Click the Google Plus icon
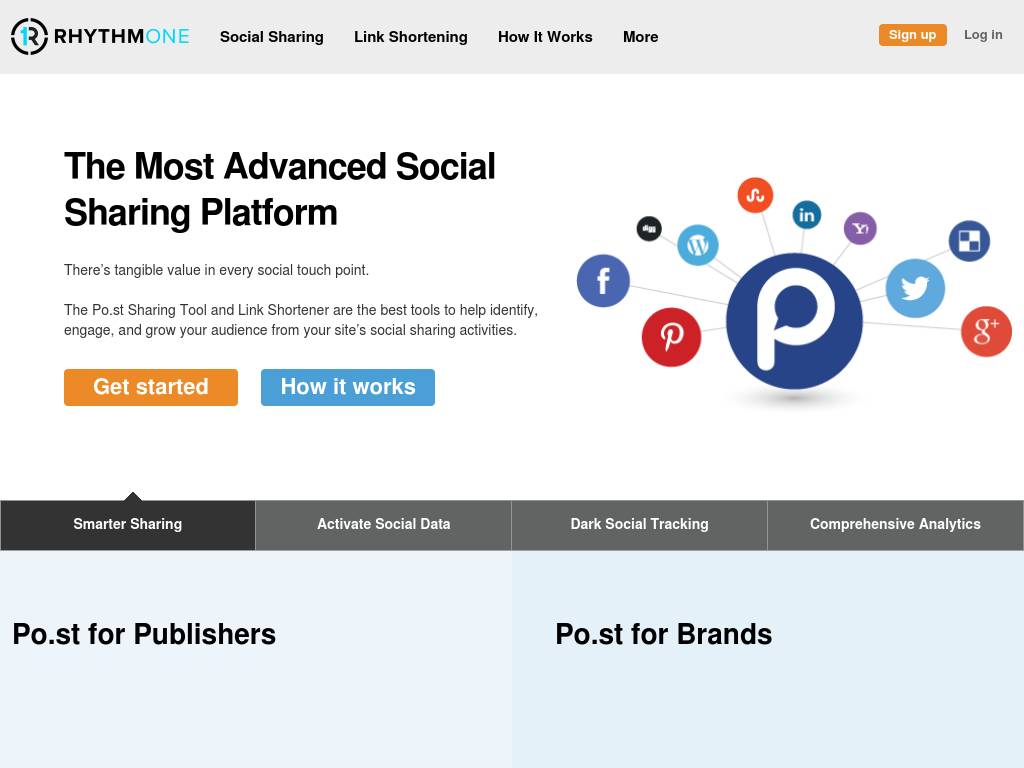Viewport: 1024px width, 768px height. pyautogui.click(x=986, y=331)
